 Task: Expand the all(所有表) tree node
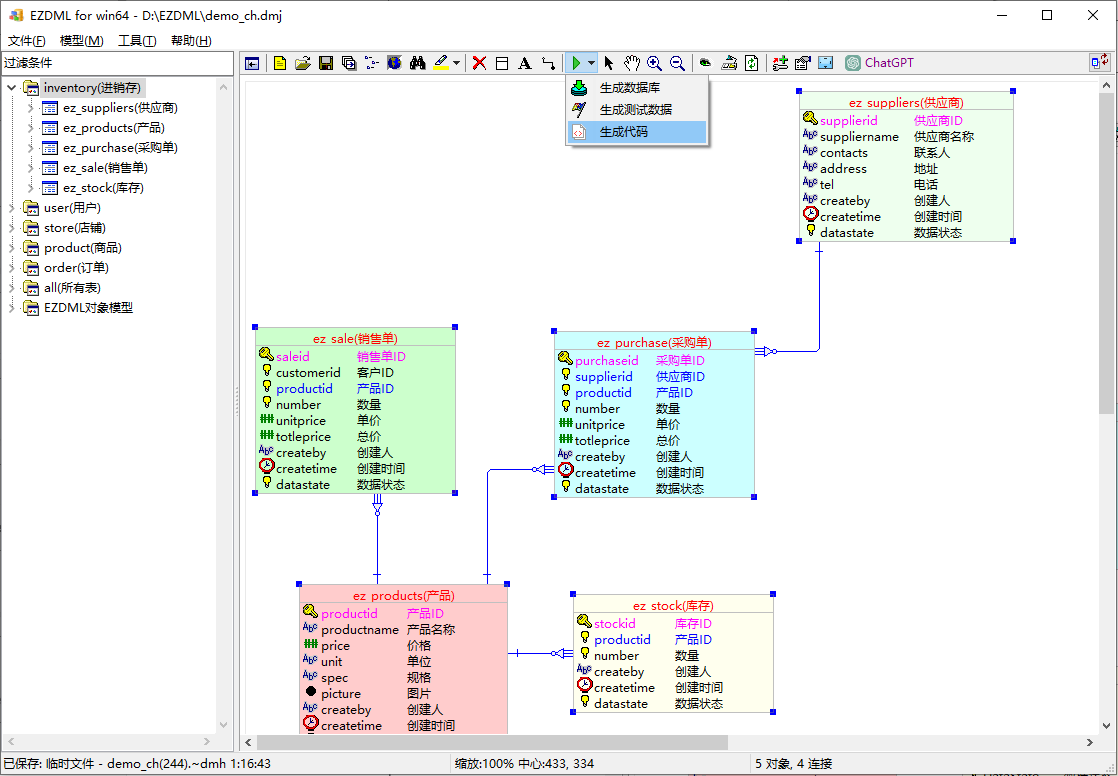(x=12, y=287)
